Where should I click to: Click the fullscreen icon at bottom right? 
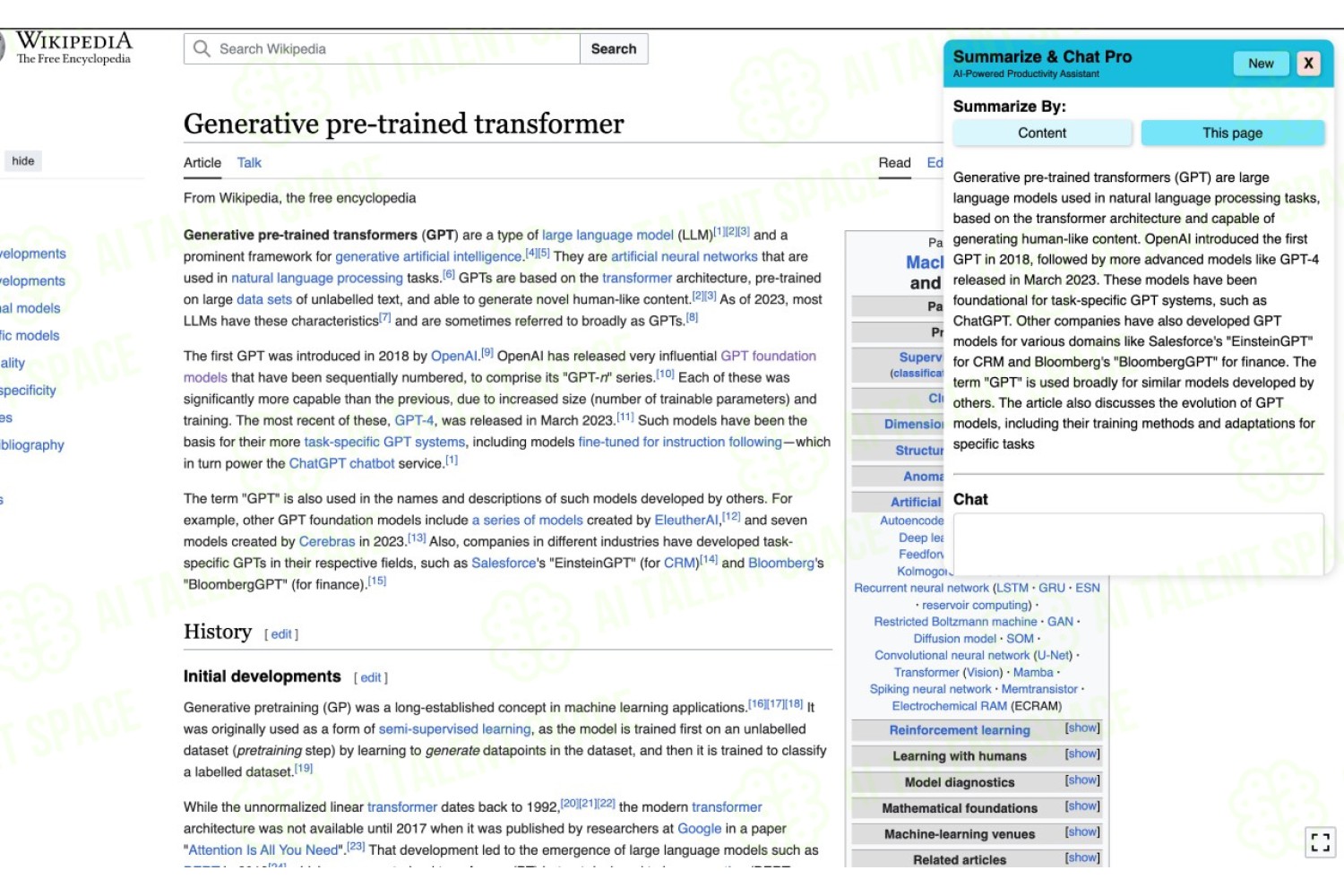[1320, 842]
